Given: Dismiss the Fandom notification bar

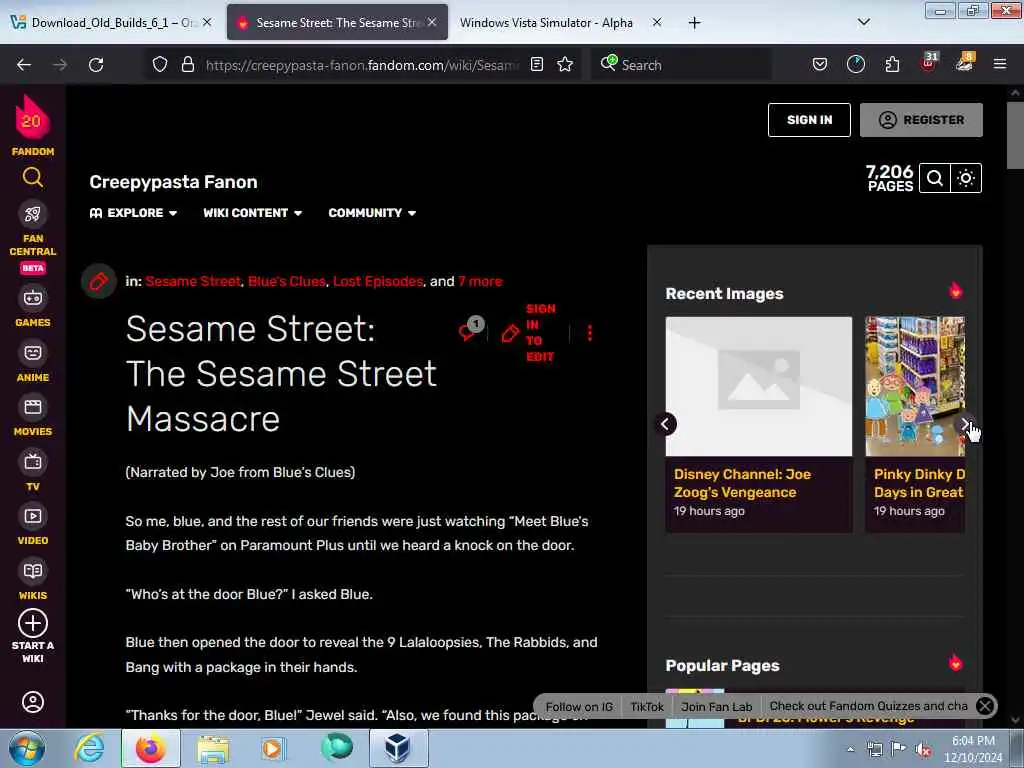Looking at the screenshot, I should pyautogui.click(x=985, y=706).
